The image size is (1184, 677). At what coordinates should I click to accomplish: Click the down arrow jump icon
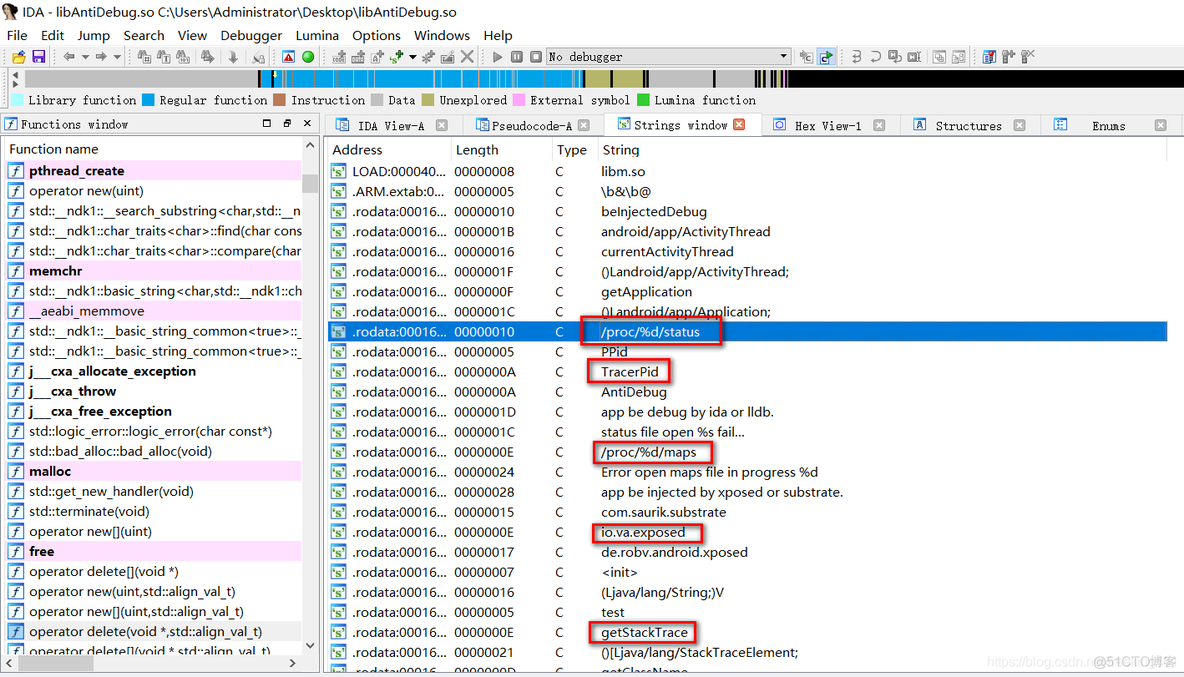point(233,57)
